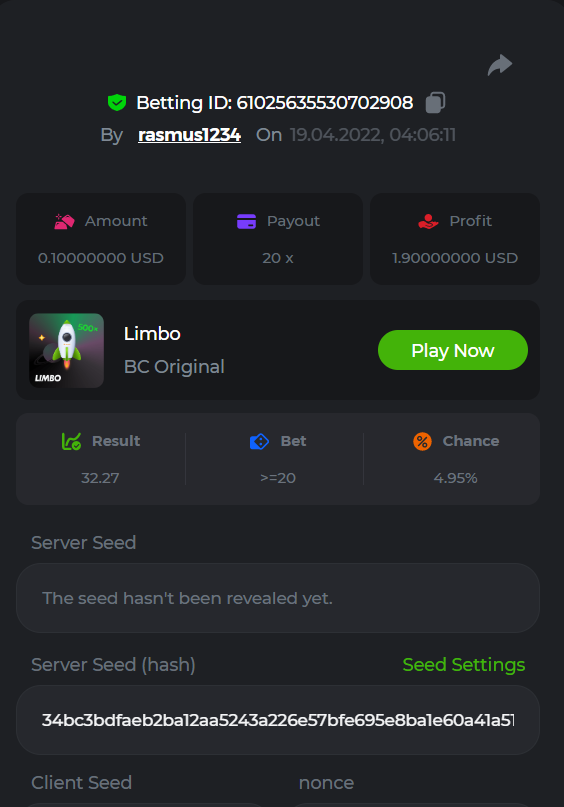Click the purple Payout card icon

(x=246, y=221)
